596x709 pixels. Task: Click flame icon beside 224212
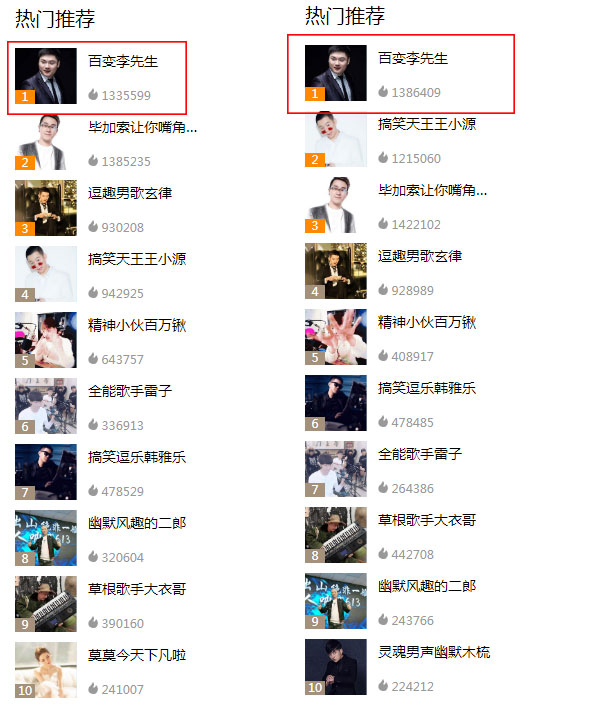point(383,685)
